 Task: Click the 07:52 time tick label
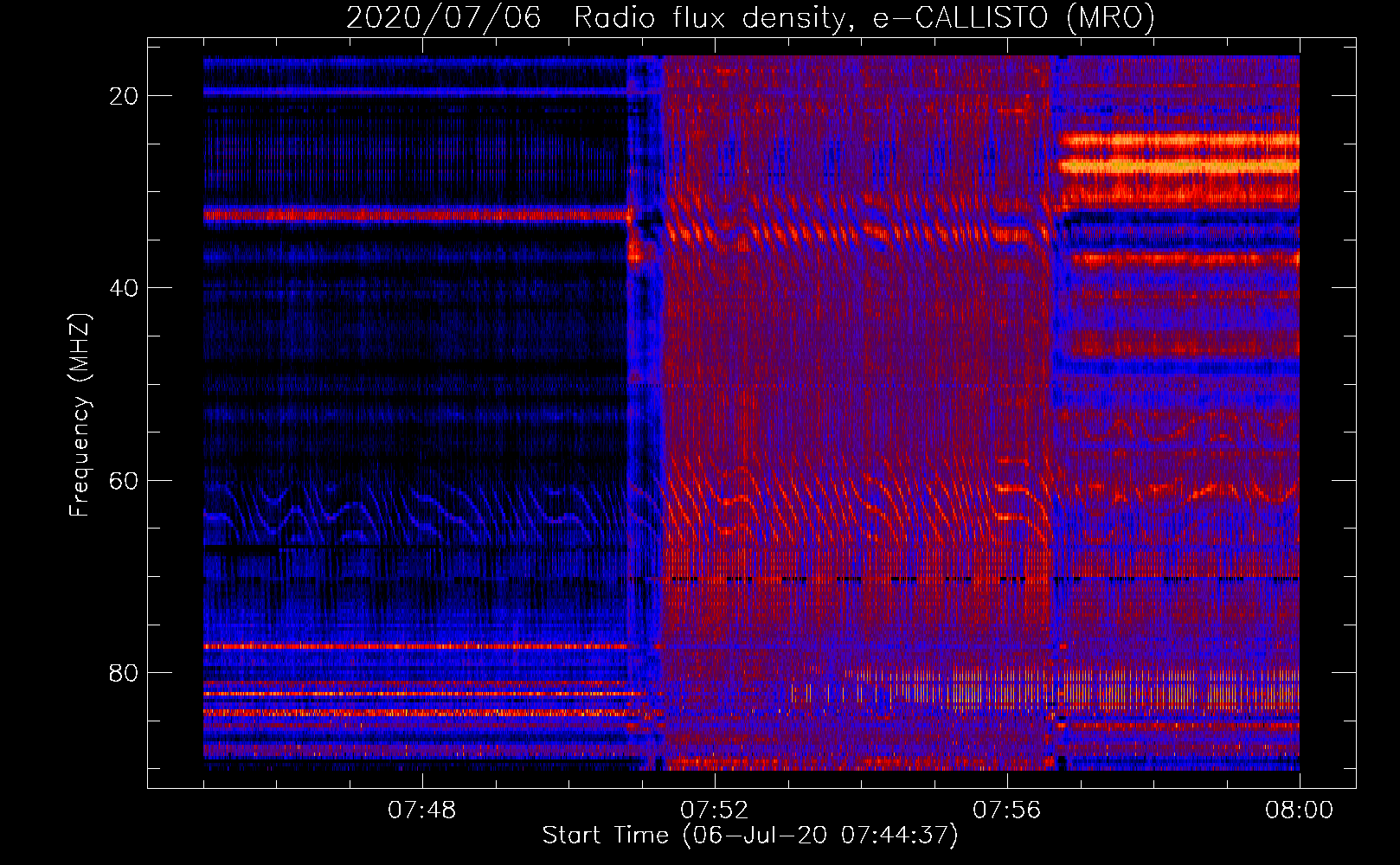click(714, 811)
